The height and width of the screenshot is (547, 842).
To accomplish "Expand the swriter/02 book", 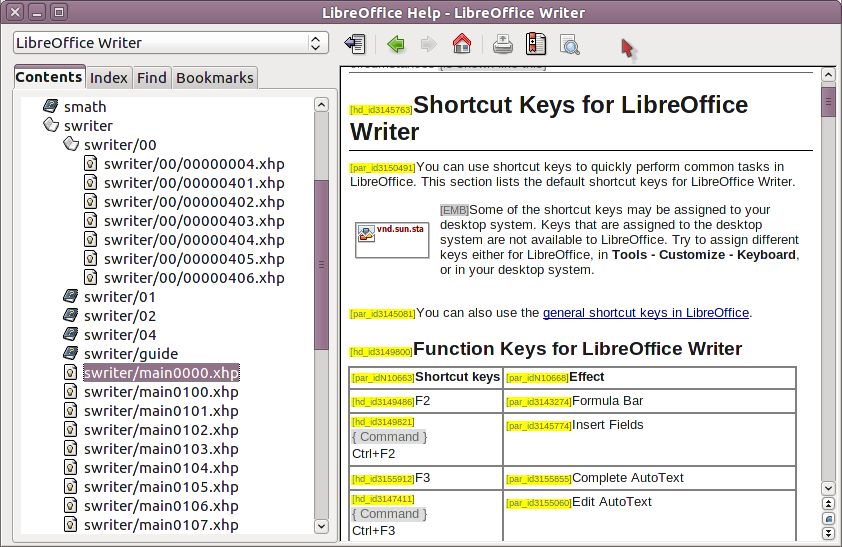I will click(70, 315).
